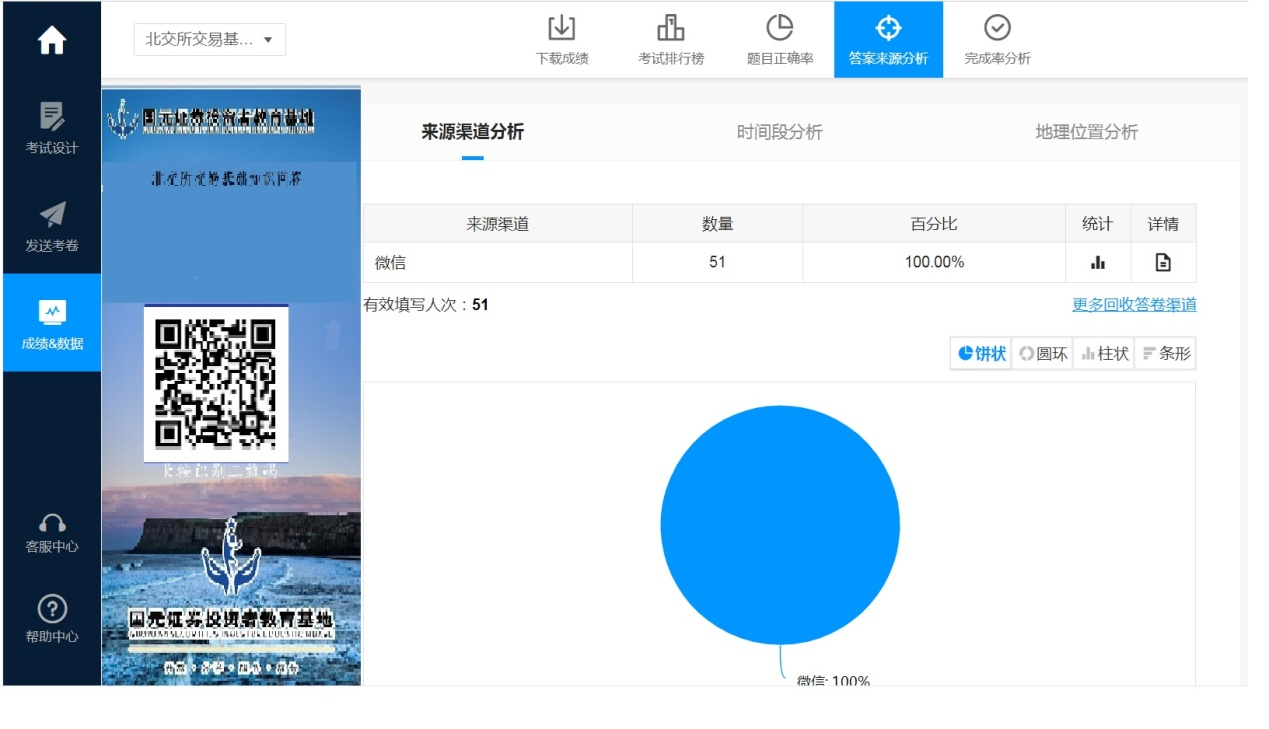Switch to 时间段分析 tab

coord(780,132)
